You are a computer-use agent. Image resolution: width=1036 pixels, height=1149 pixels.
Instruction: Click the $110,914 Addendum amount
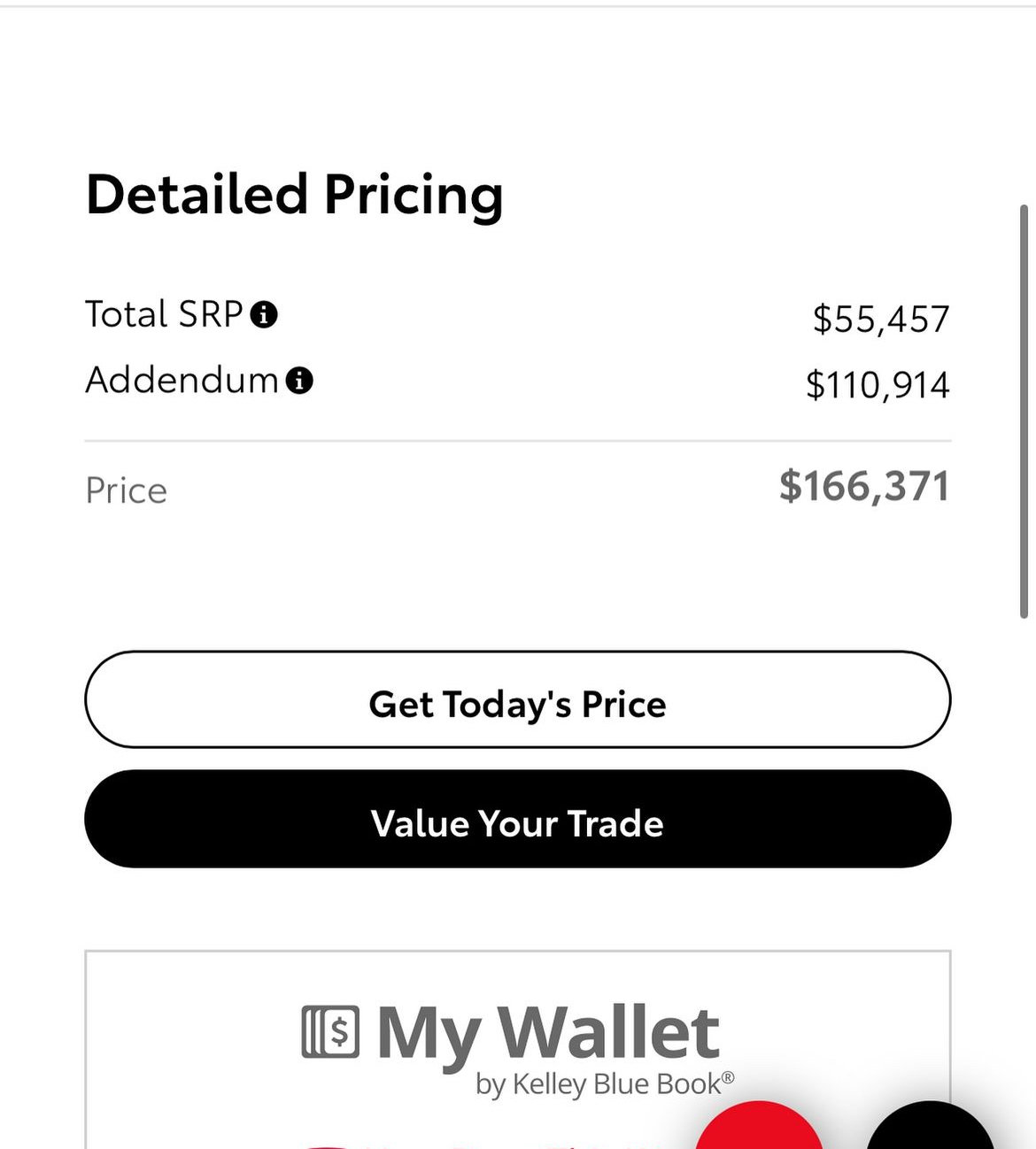click(x=878, y=385)
